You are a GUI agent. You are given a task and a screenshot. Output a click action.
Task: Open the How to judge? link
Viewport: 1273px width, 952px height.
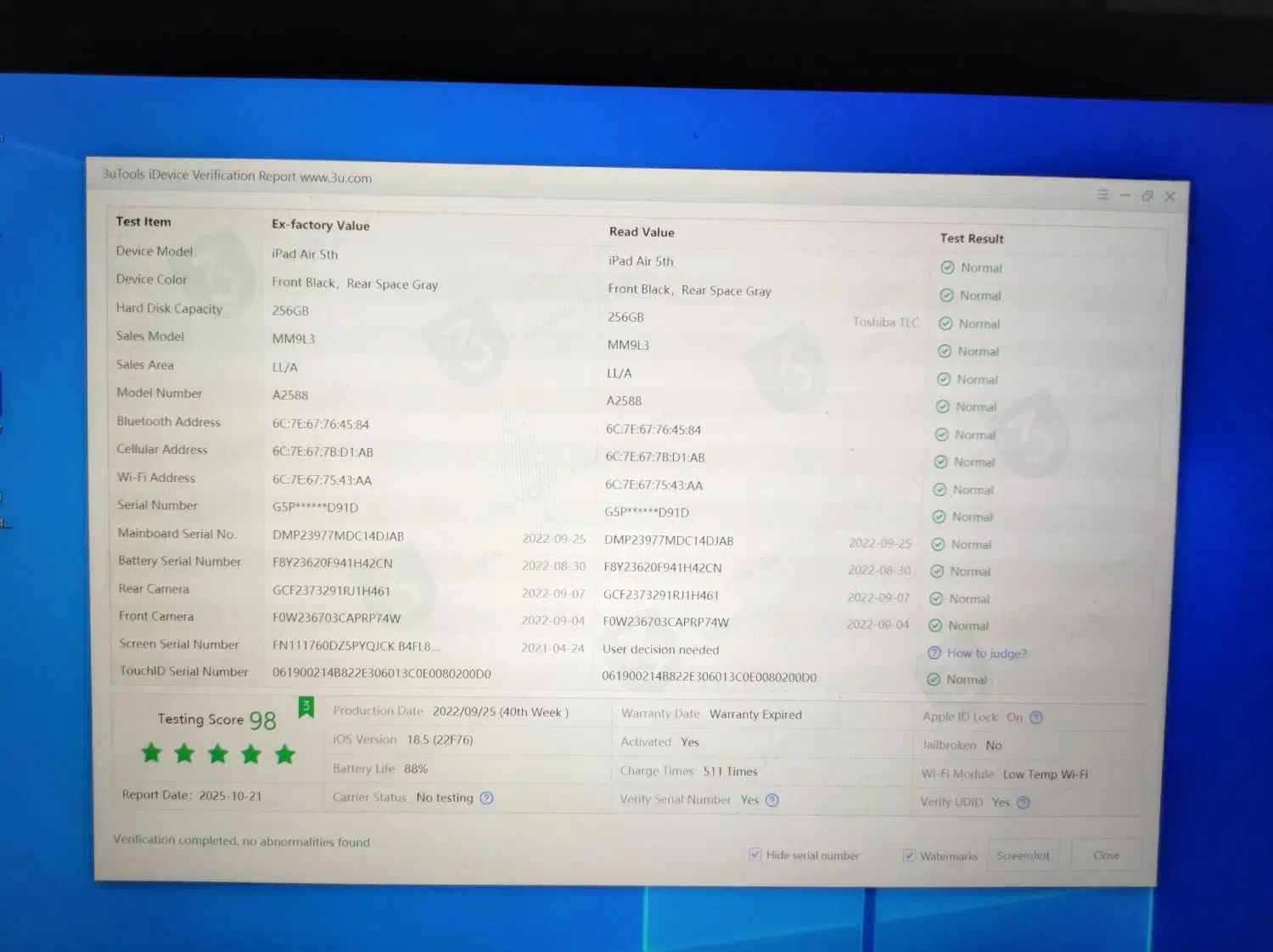point(986,653)
